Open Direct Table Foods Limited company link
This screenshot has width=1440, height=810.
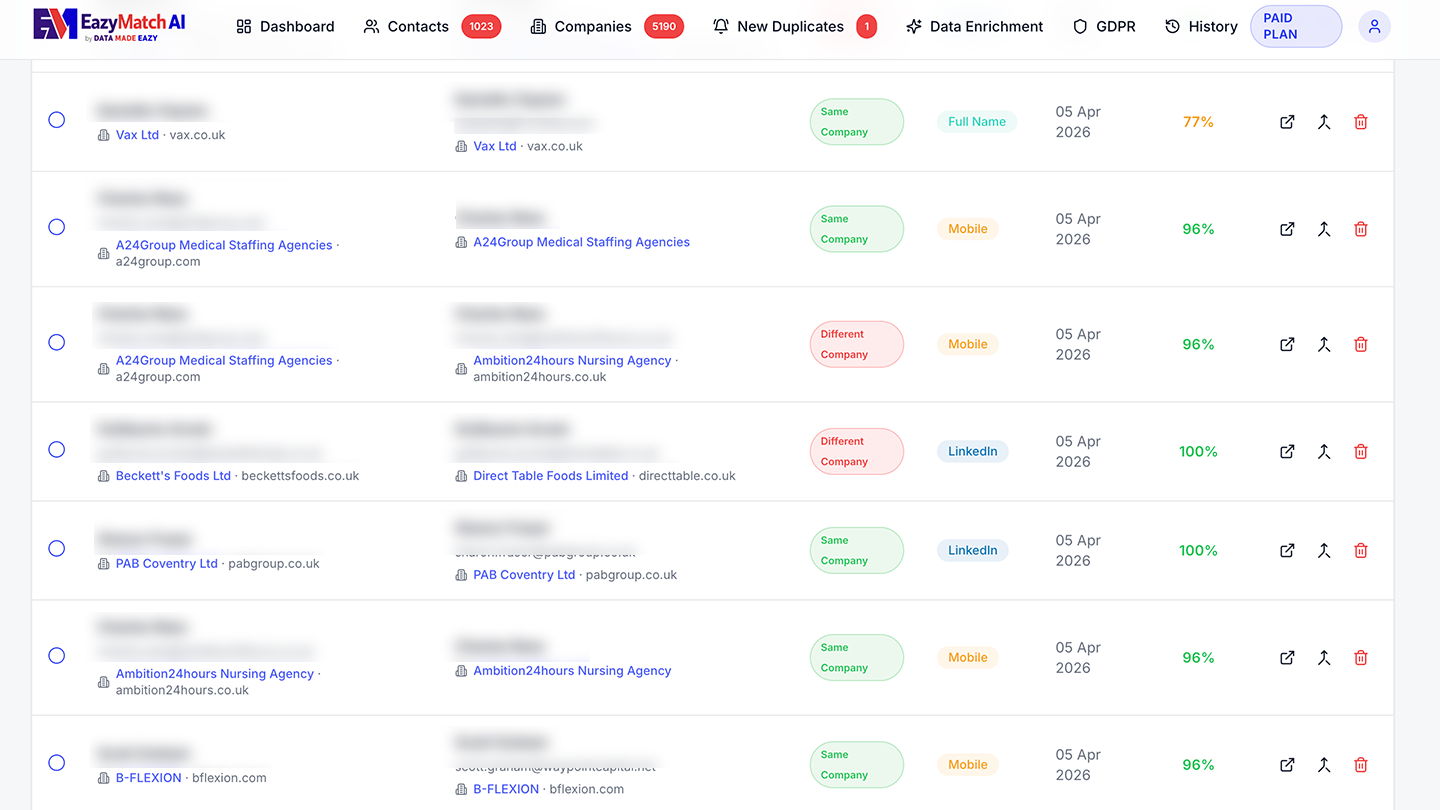(x=551, y=476)
